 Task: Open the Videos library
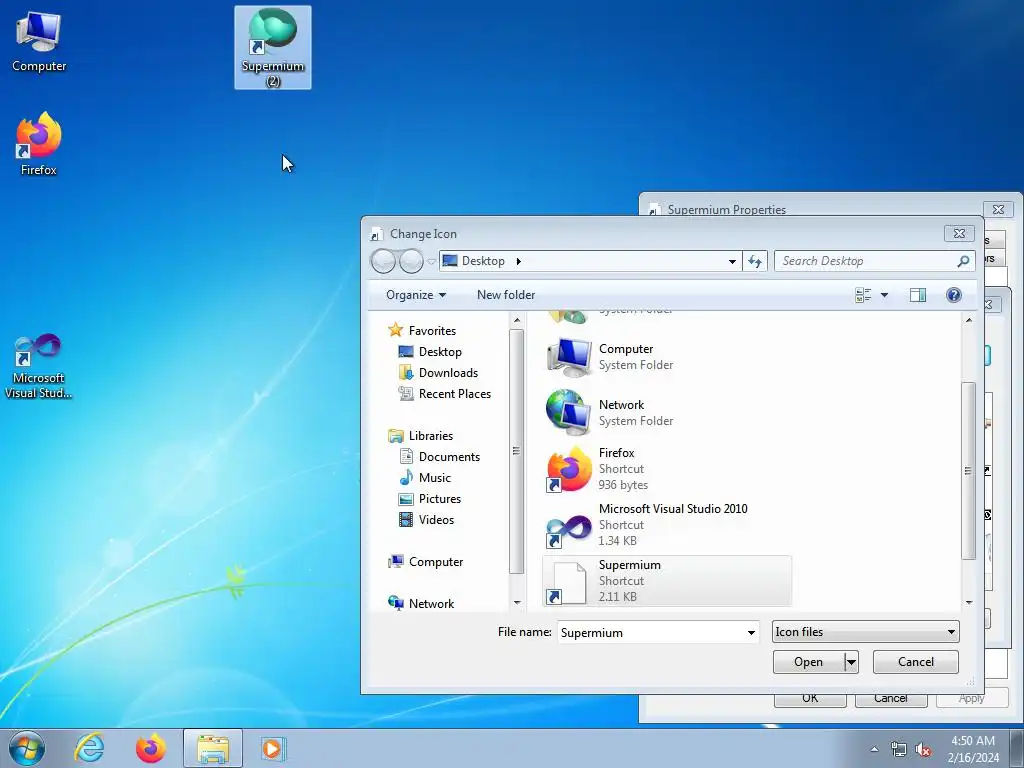(x=426, y=519)
